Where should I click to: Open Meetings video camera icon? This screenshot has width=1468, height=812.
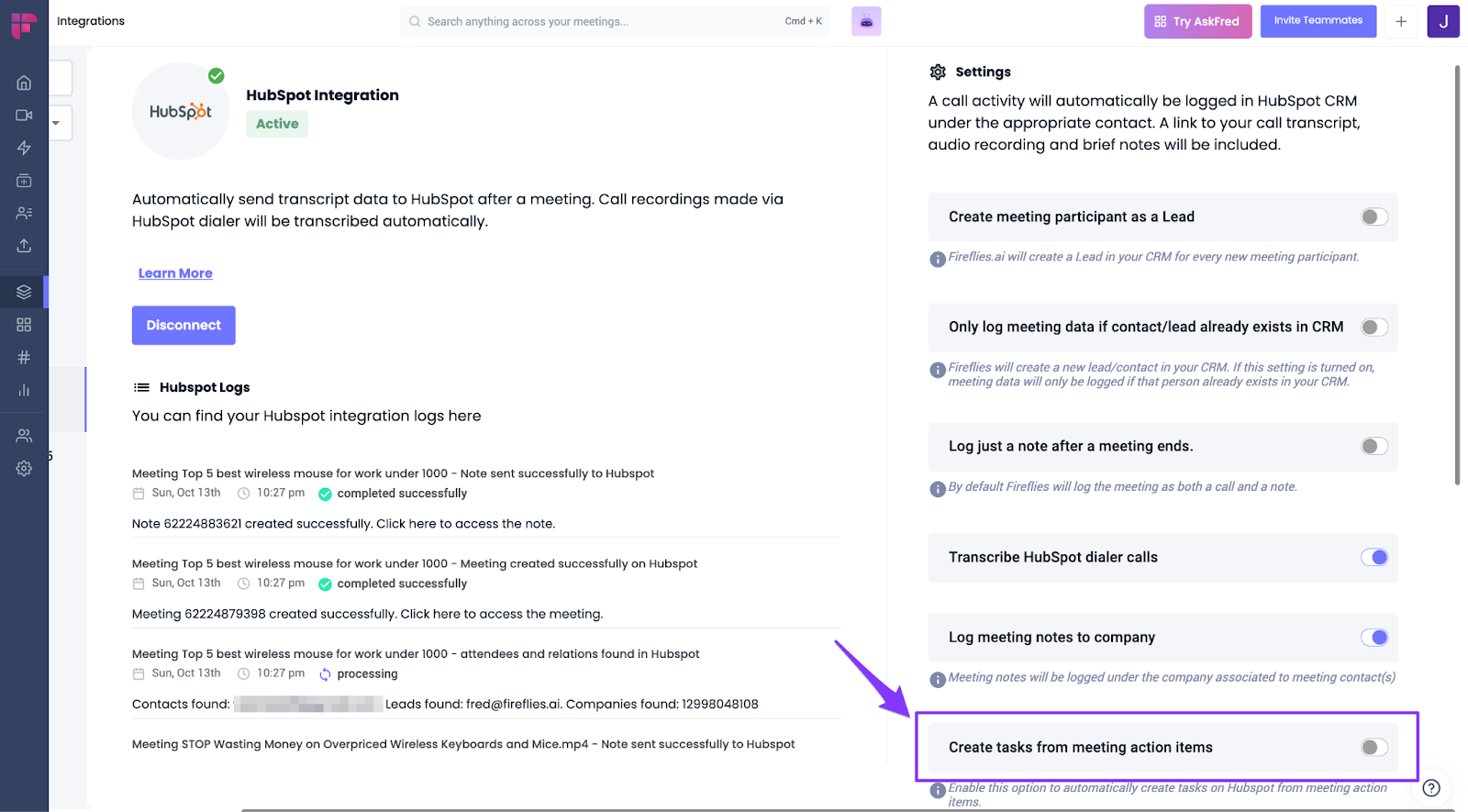[24, 115]
